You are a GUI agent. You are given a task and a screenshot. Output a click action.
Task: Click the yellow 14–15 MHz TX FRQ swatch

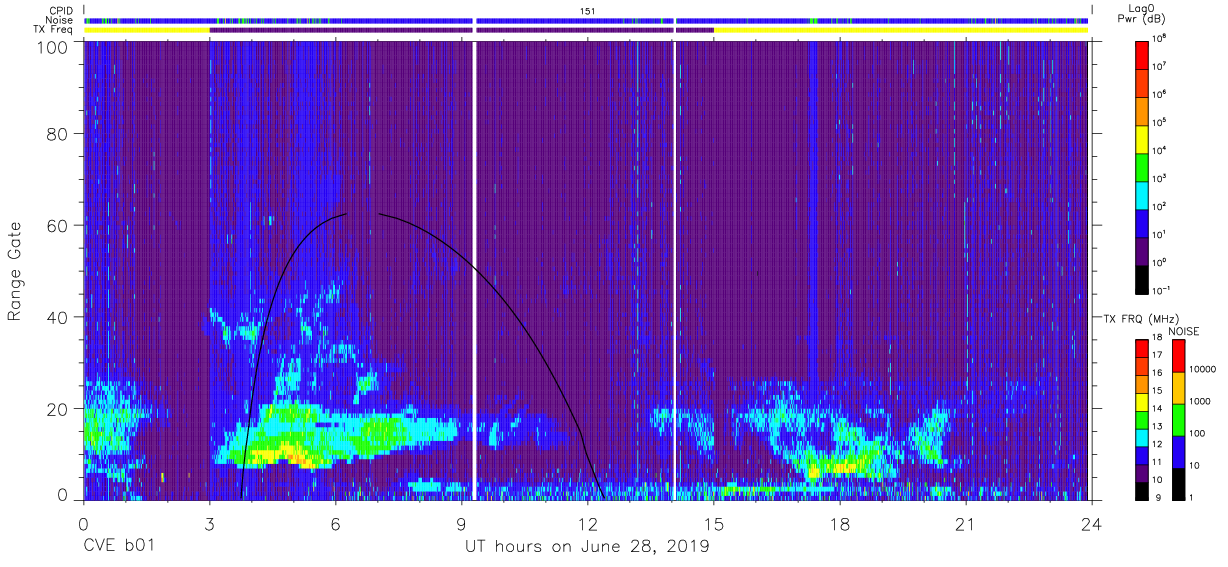click(x=1142, y=401)
